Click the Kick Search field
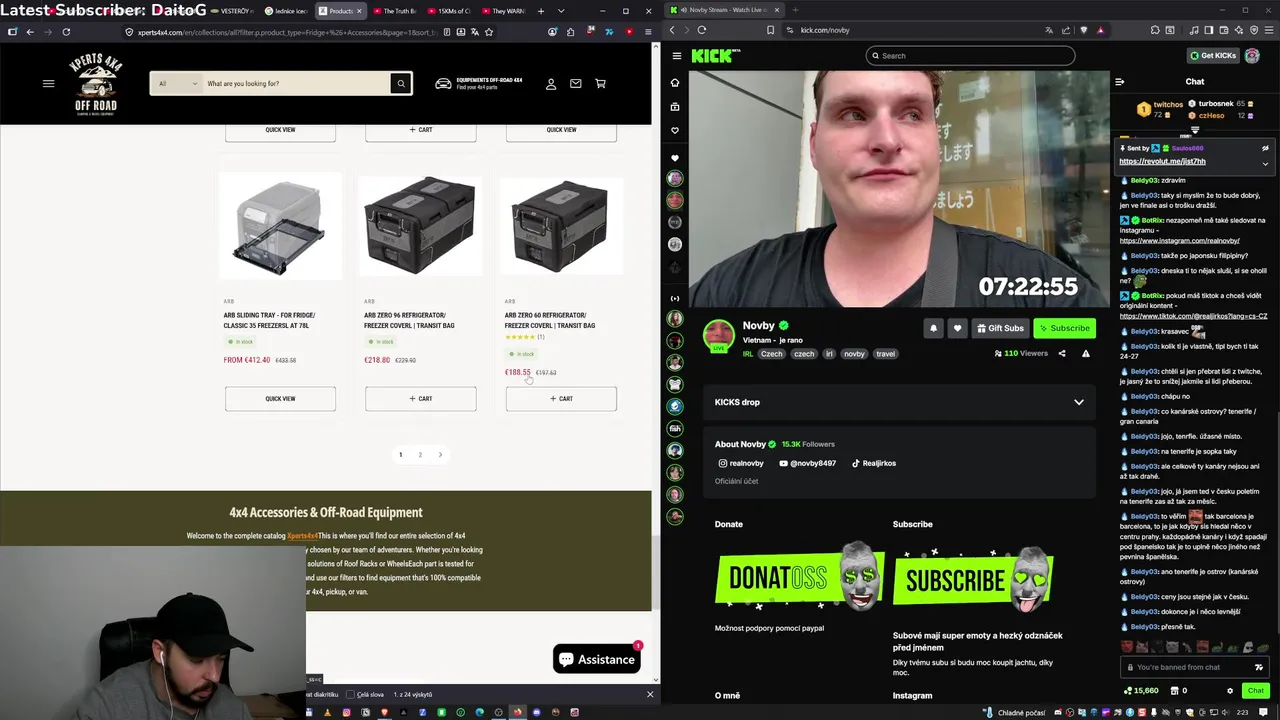Viewport: 1280px width, 720px height. pyautogui.click(x=970, y=56)
